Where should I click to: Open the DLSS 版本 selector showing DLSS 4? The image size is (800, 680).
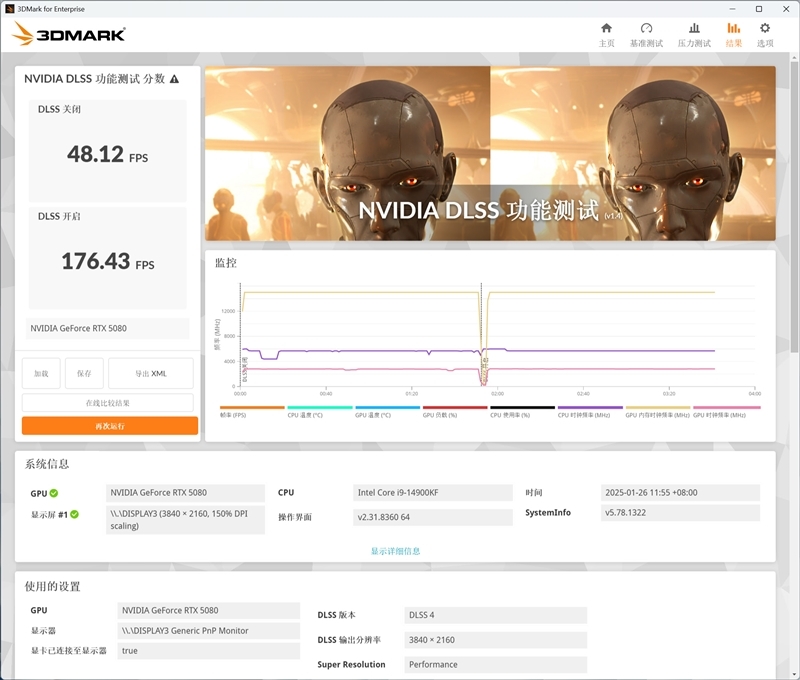(x=495, y=614)
